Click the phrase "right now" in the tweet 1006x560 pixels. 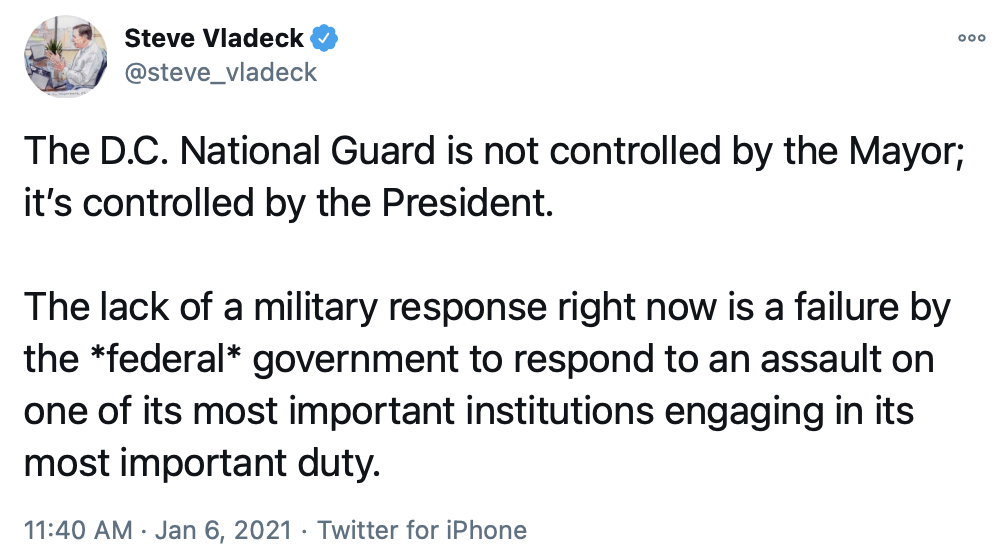tap(645, 307)
